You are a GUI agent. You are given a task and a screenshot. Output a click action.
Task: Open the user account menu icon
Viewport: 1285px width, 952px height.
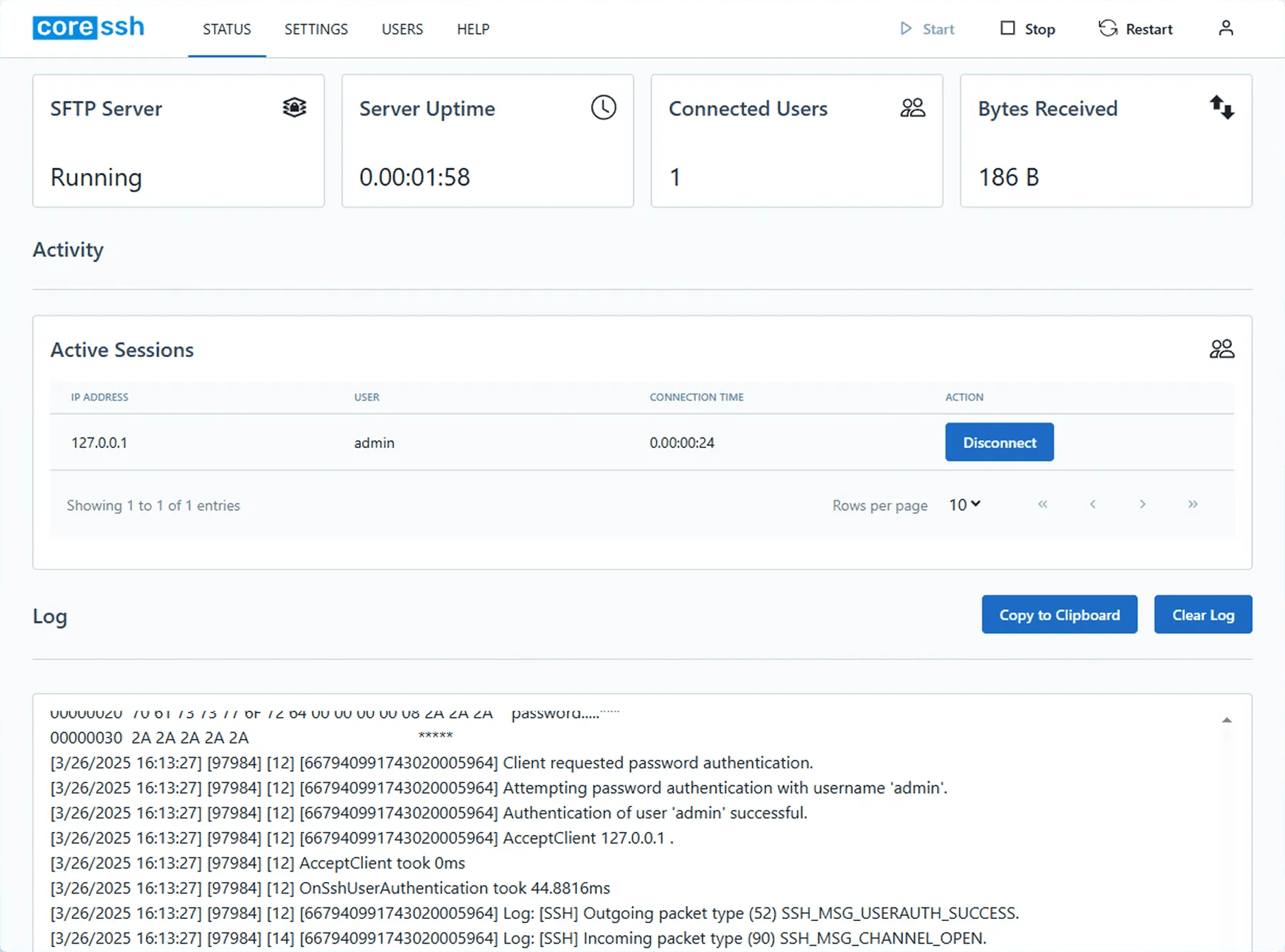[x=1226, y=28]
